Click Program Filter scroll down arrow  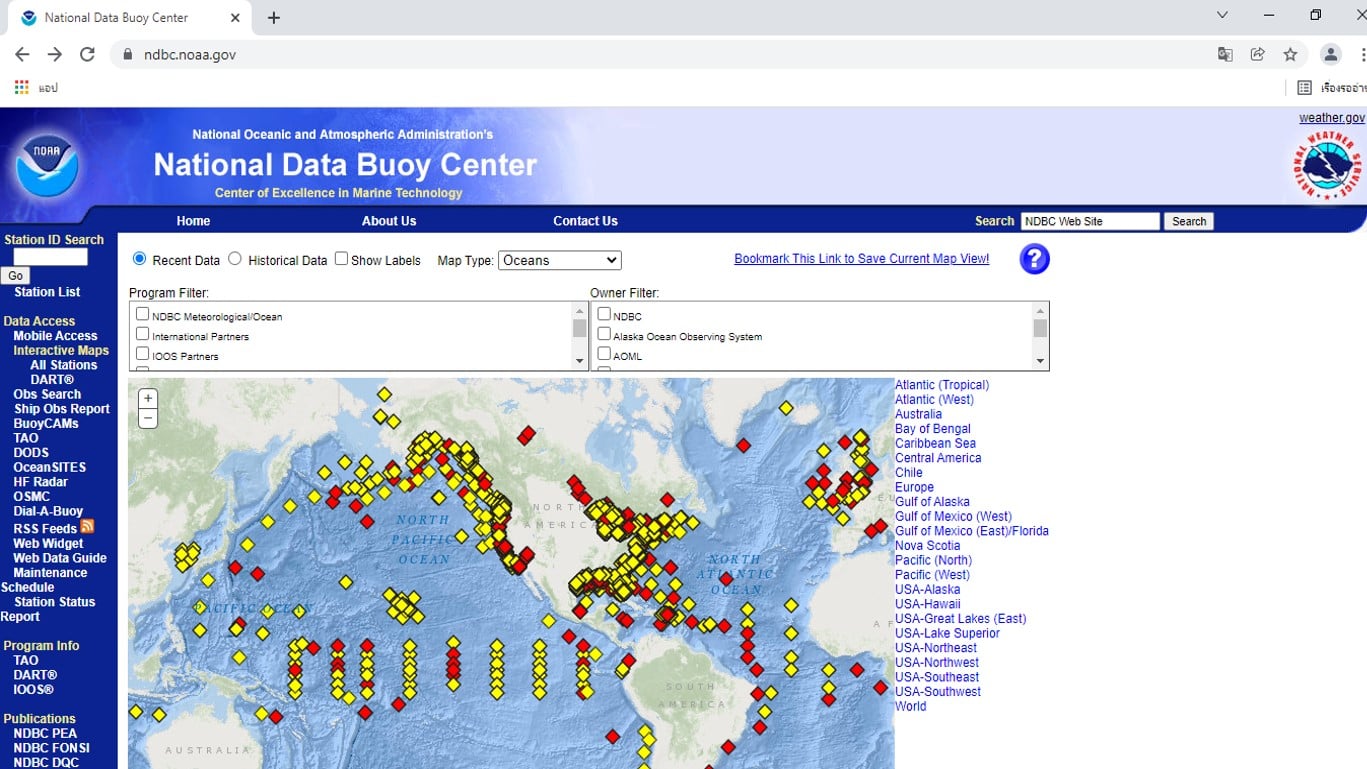[579, 361]
